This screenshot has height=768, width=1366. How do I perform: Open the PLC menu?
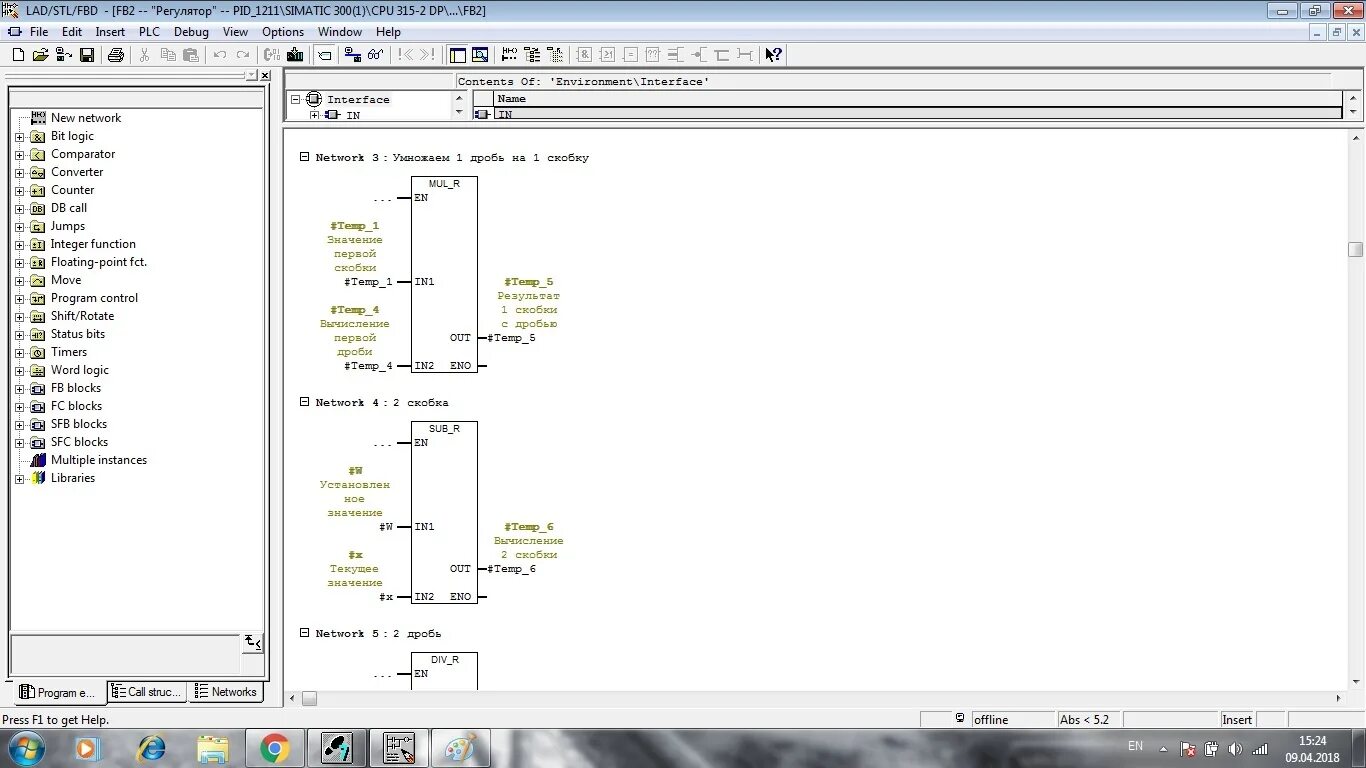(149, 32)
